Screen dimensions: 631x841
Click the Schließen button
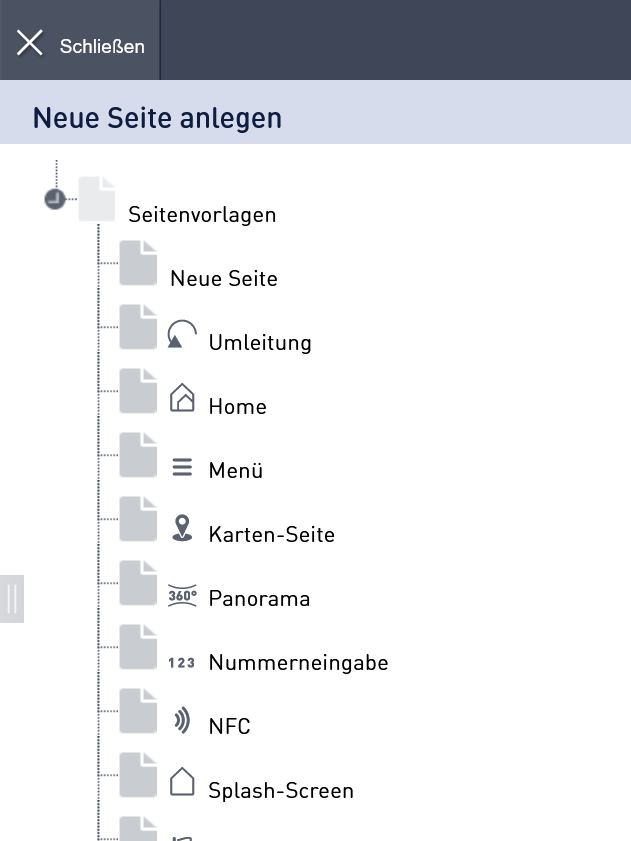tap(80, 40)
